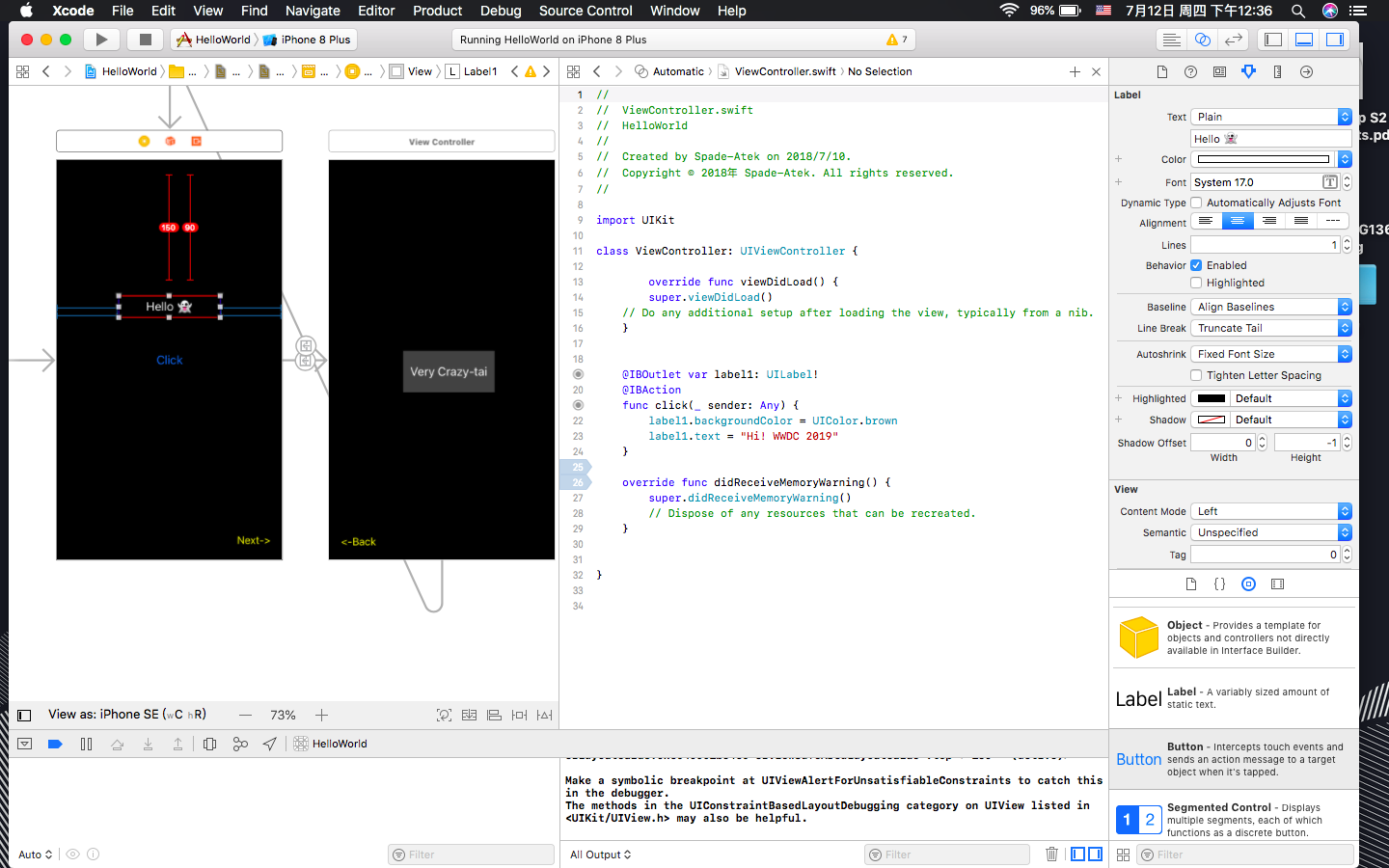
Task: Select the Next-> button on storyboard
Action: (x=254, y=541)
